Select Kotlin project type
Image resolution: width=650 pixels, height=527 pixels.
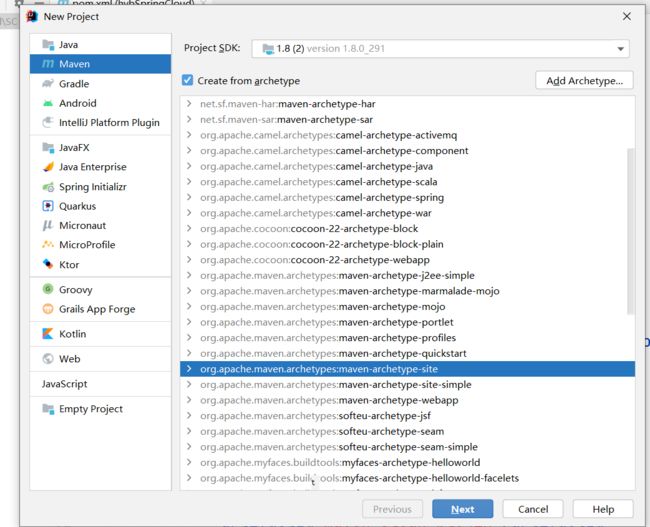(100, 333)
